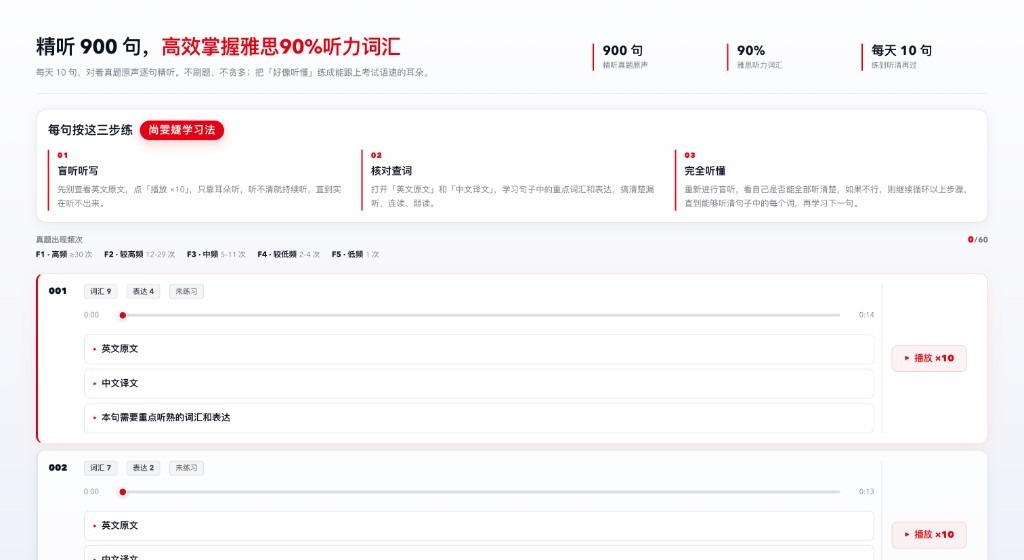Click step 01 盲听听写 heading

coord(78,171)
